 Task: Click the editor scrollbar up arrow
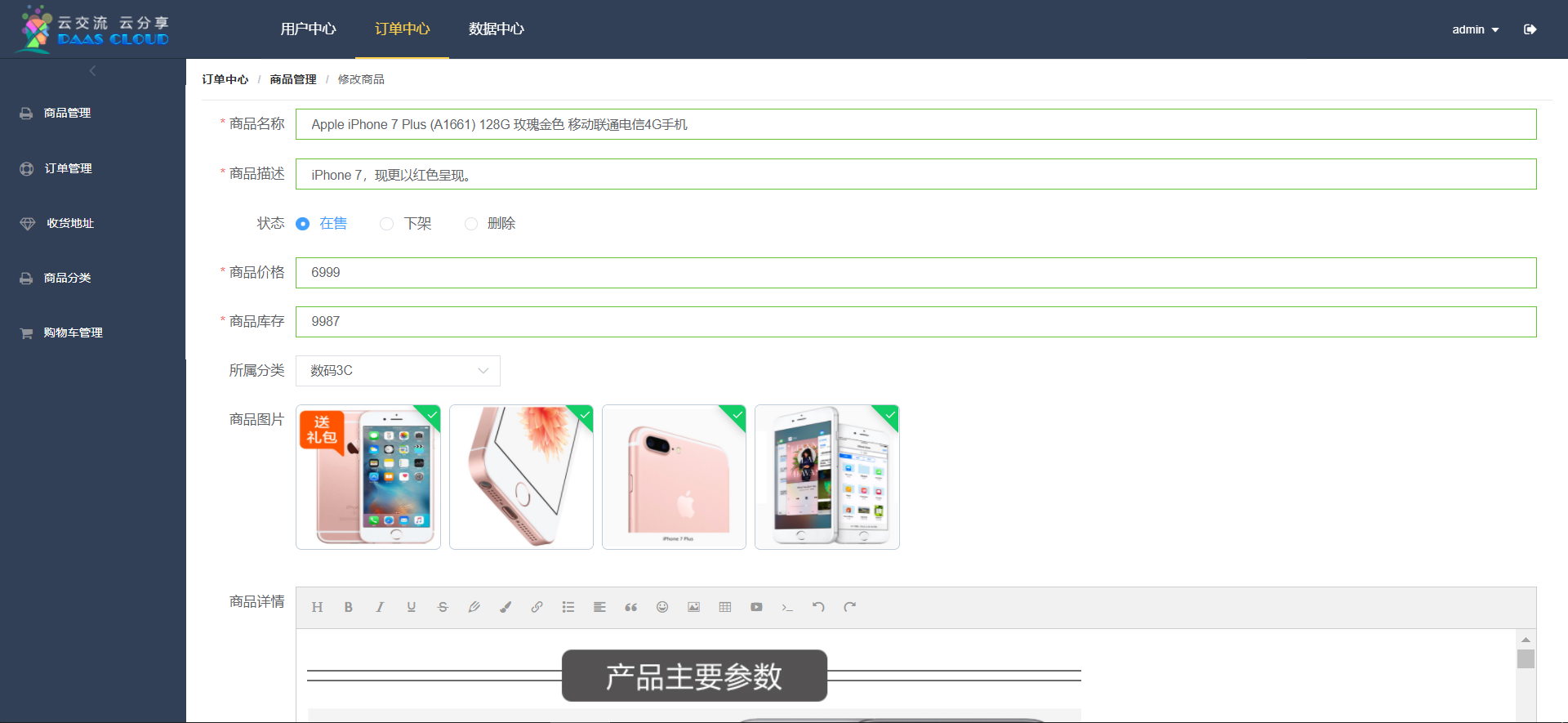[x=1526, y=639]
